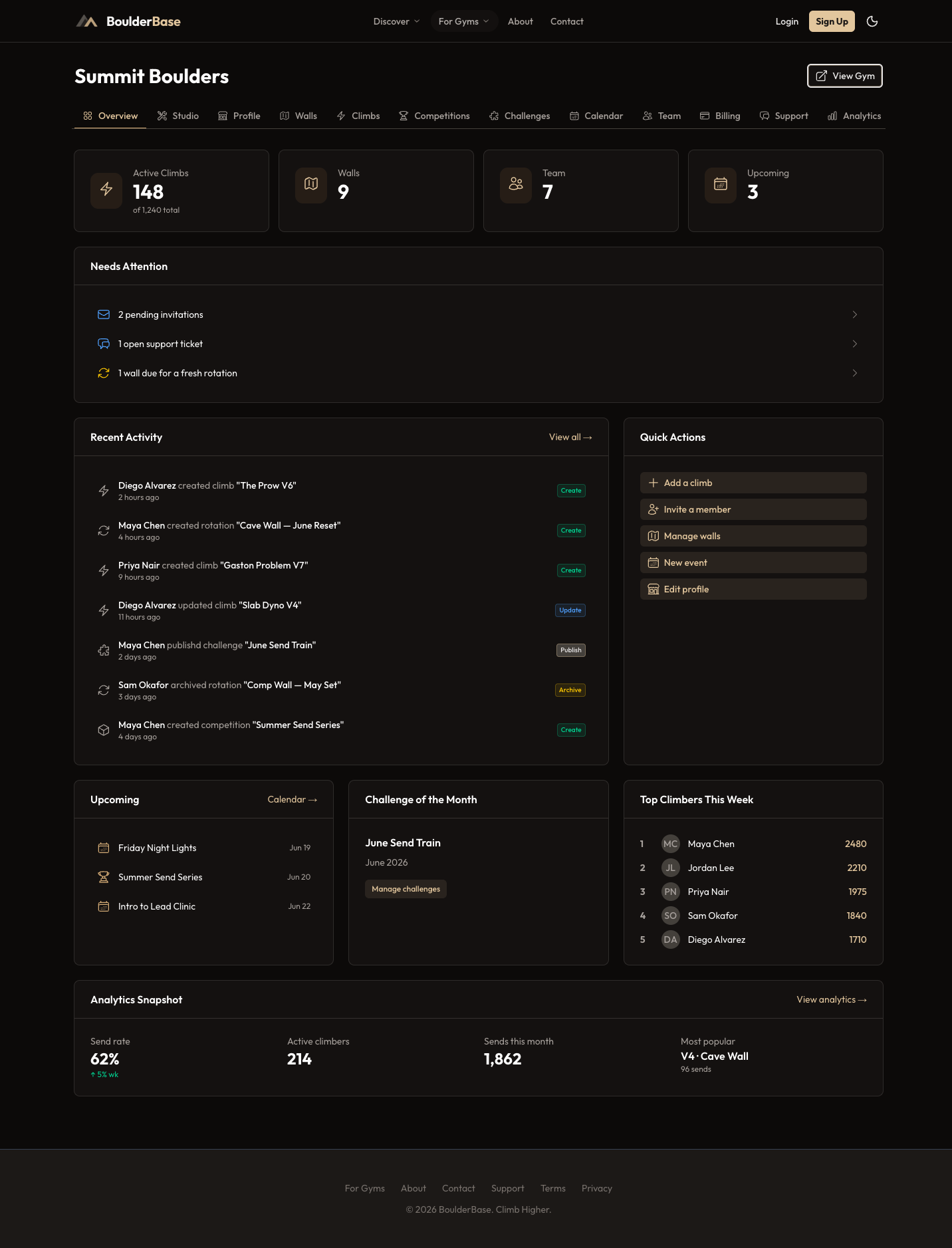Click the cube icon beside Summer Send Series activity

click(x=104, y=730)
